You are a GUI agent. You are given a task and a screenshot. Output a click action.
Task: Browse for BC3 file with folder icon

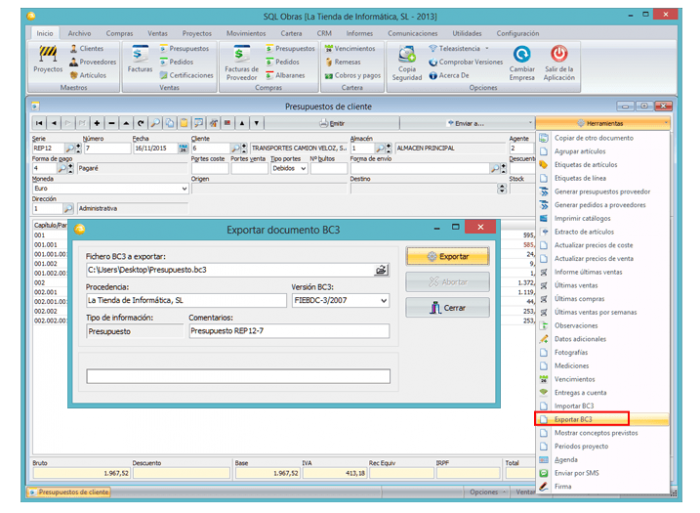coord(381,270)
